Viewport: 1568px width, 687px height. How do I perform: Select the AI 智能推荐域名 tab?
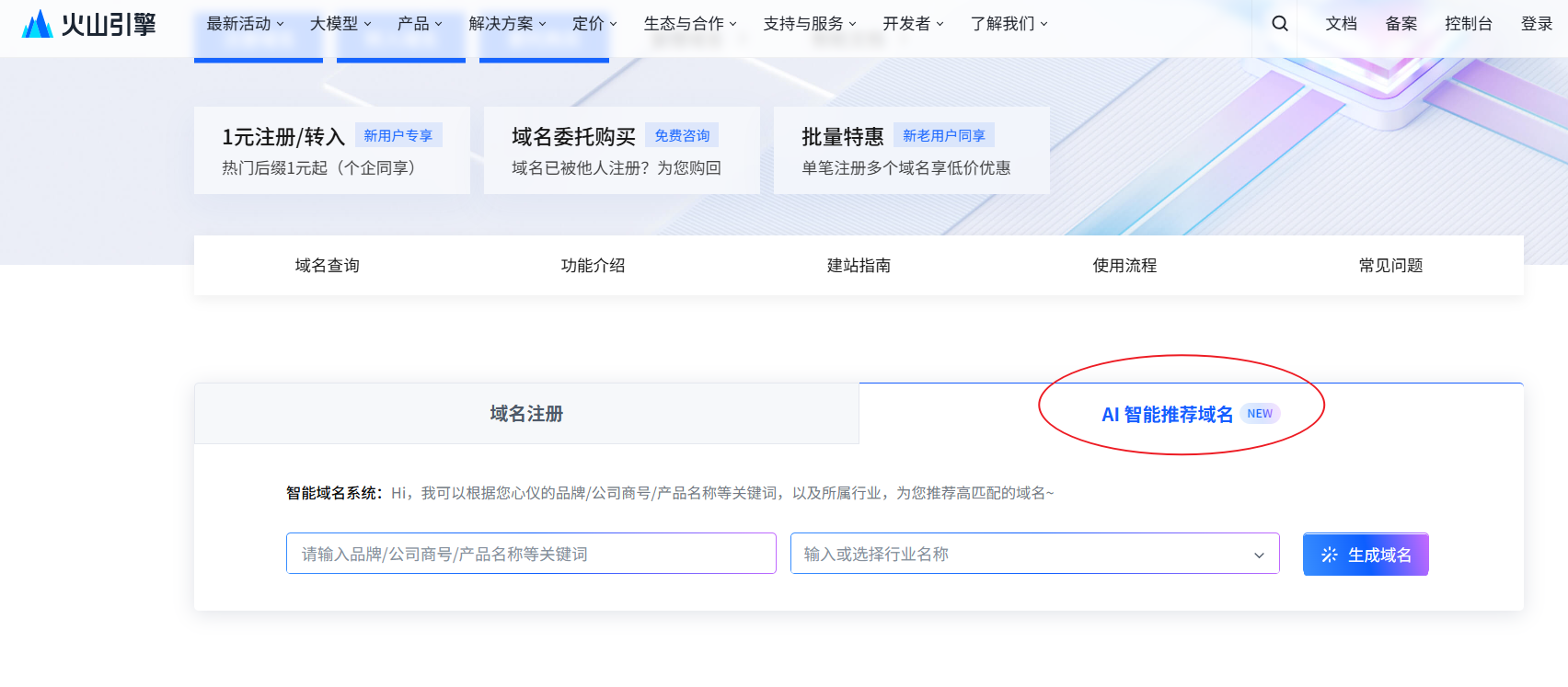coord(1167,415)
